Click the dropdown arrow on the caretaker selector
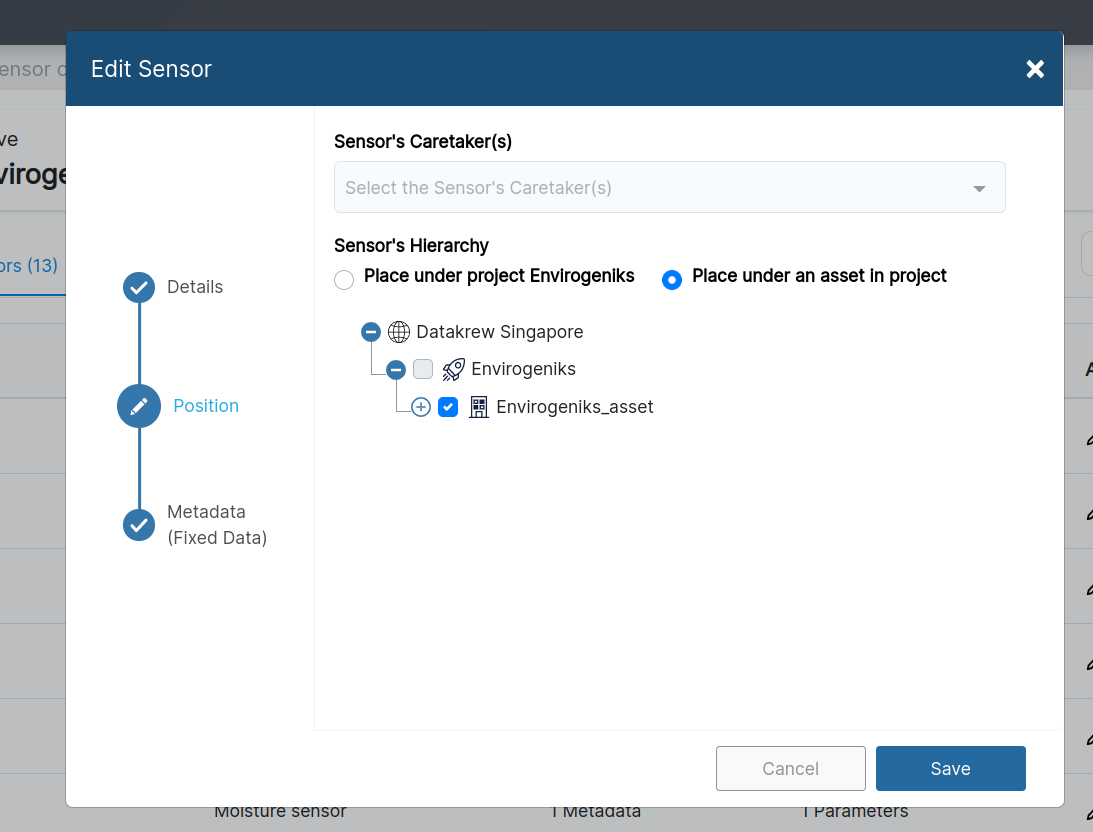 pyautogui.click(x=979, y=187)
